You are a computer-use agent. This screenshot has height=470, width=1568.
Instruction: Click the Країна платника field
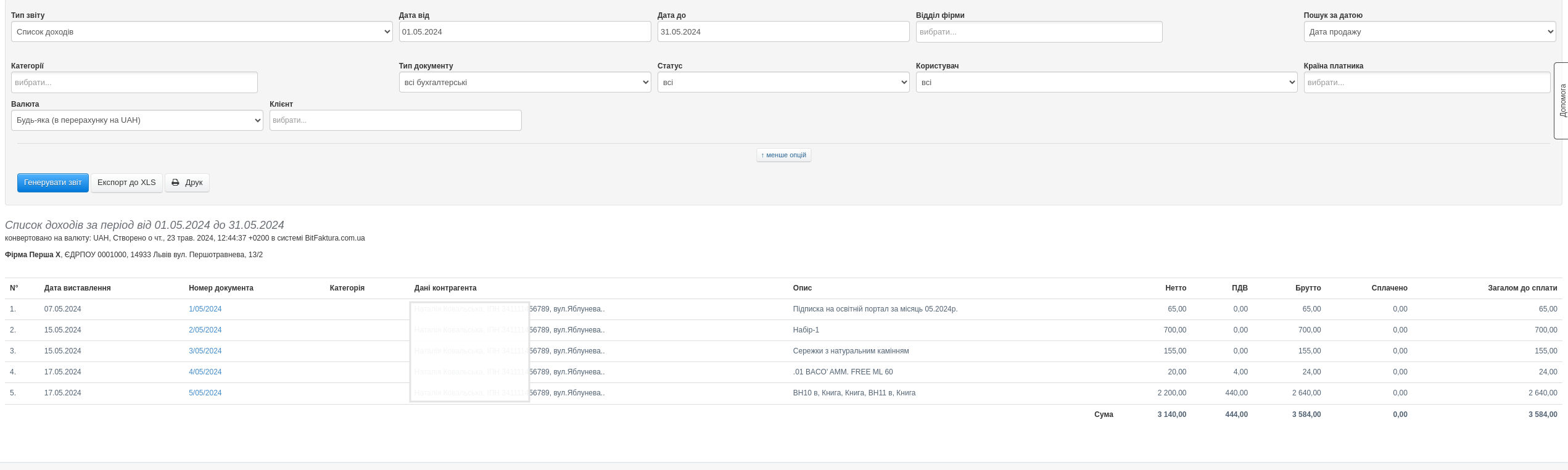tap(1426, 83)
